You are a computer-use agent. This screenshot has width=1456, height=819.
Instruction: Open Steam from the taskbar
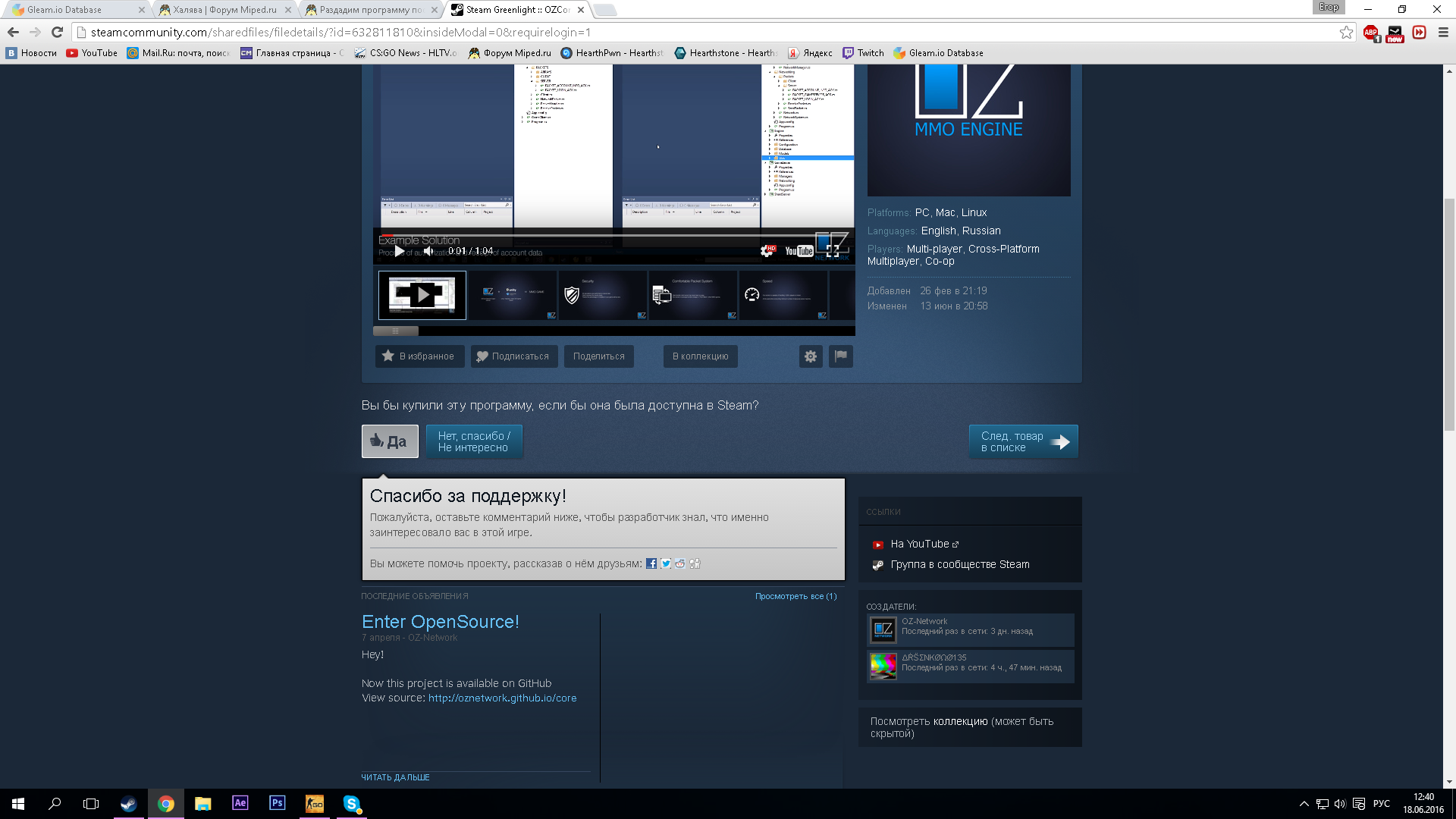[x=129, y=804]
